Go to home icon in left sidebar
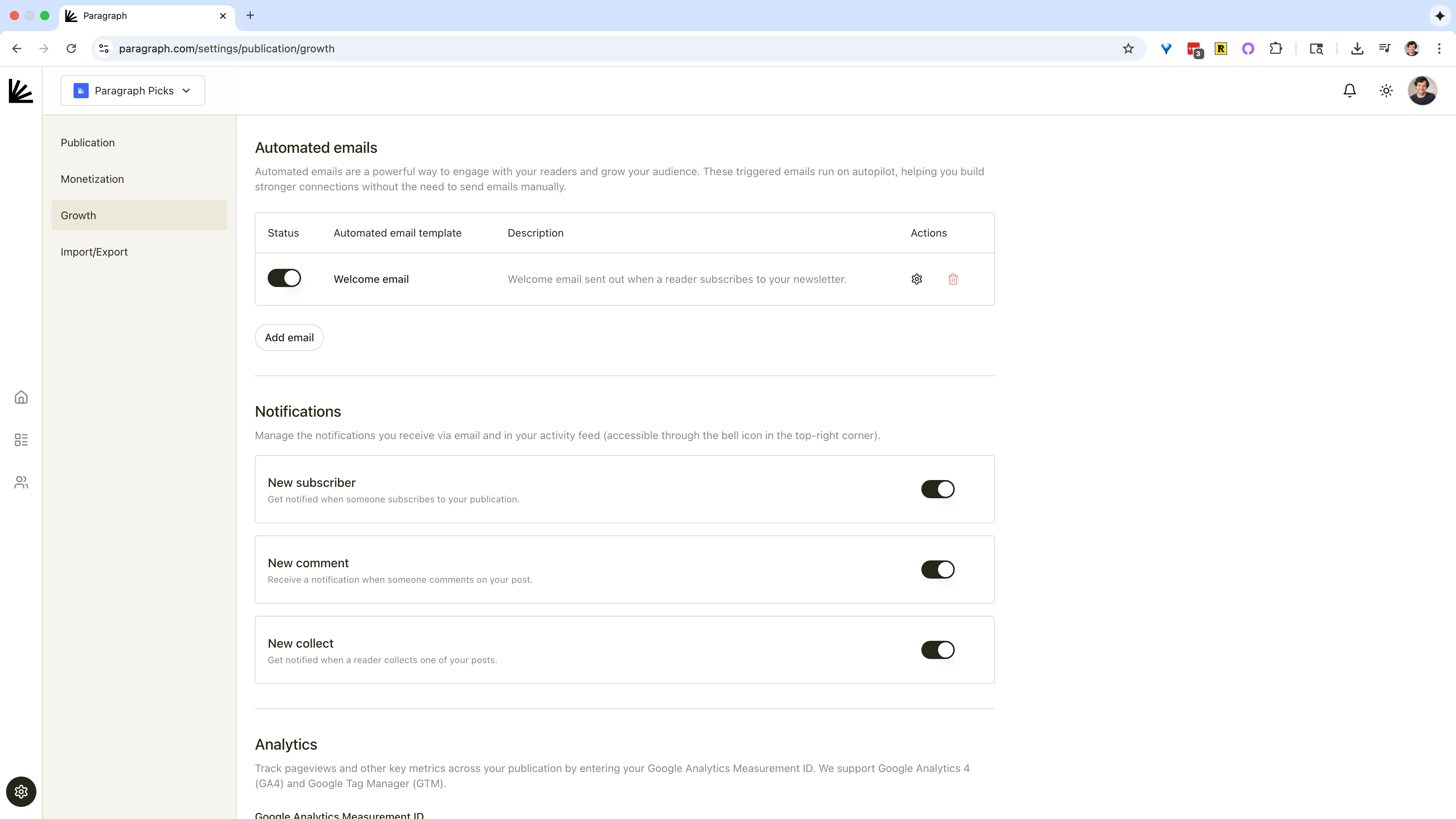The image size is (1456, 819). tap(21, 397)
